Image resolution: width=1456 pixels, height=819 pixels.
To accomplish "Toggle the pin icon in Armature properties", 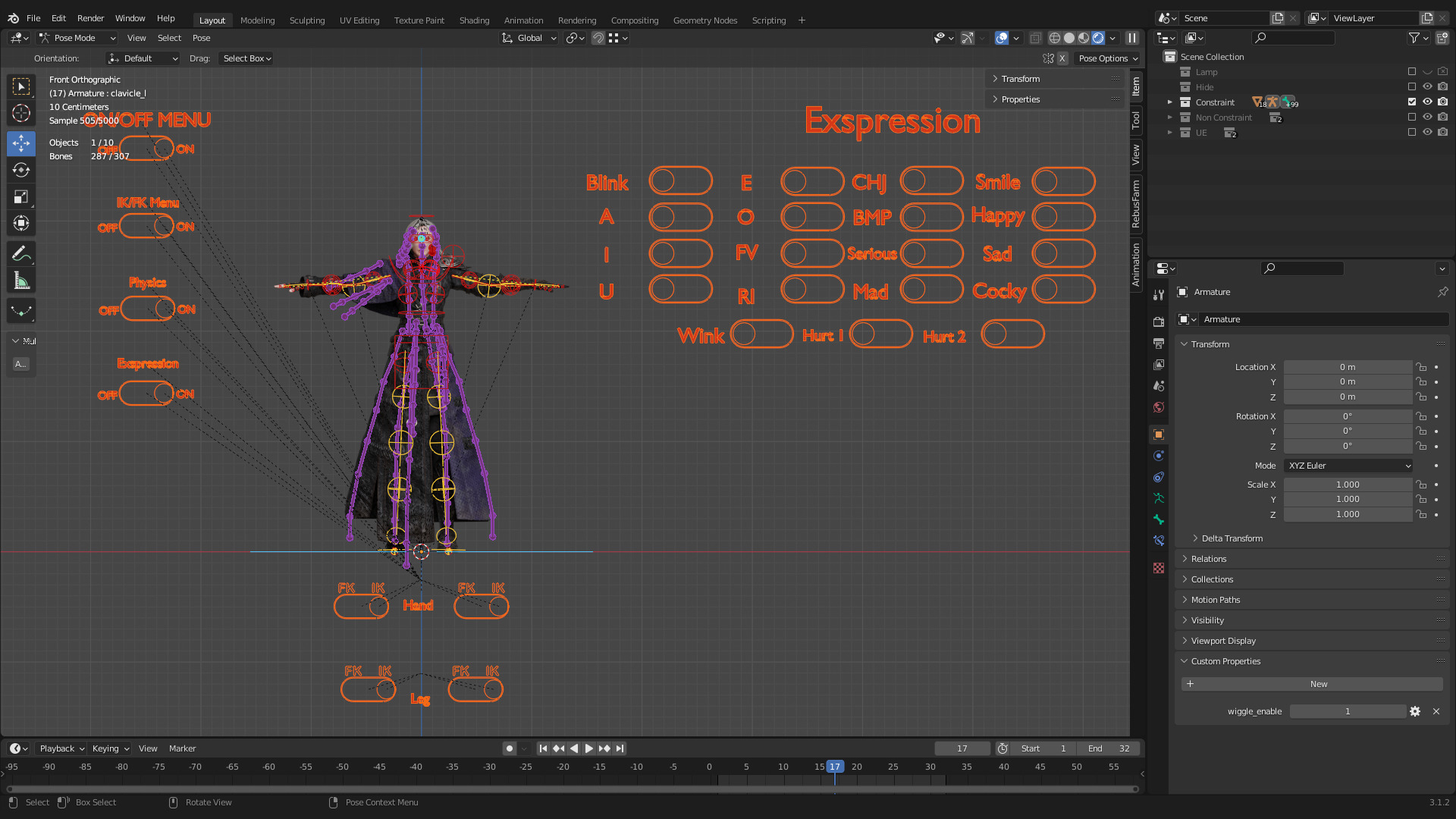I will [x=1442, y=292].
